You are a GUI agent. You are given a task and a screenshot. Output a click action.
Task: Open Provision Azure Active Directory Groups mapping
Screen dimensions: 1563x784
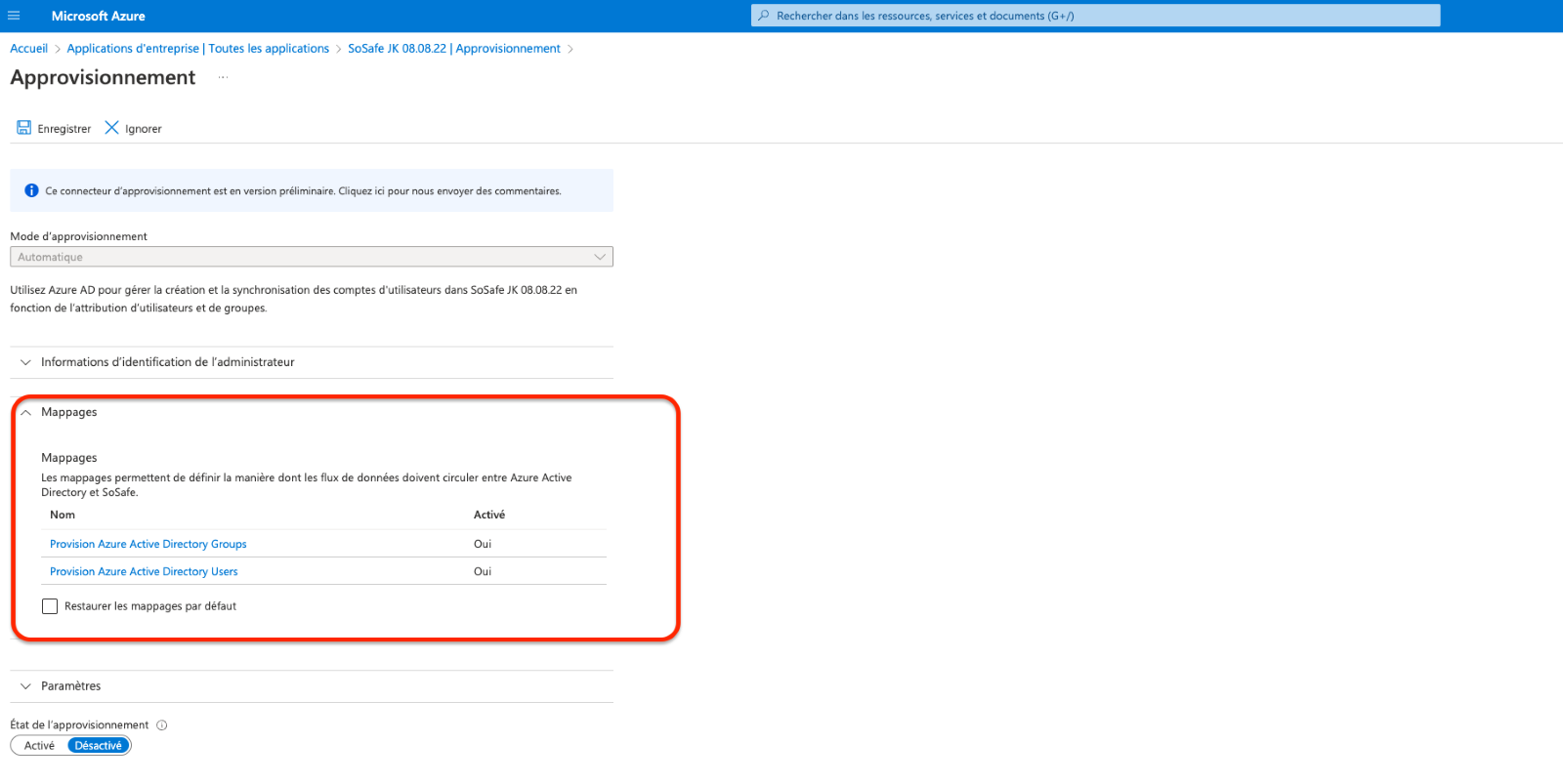[x=148, y=544]
